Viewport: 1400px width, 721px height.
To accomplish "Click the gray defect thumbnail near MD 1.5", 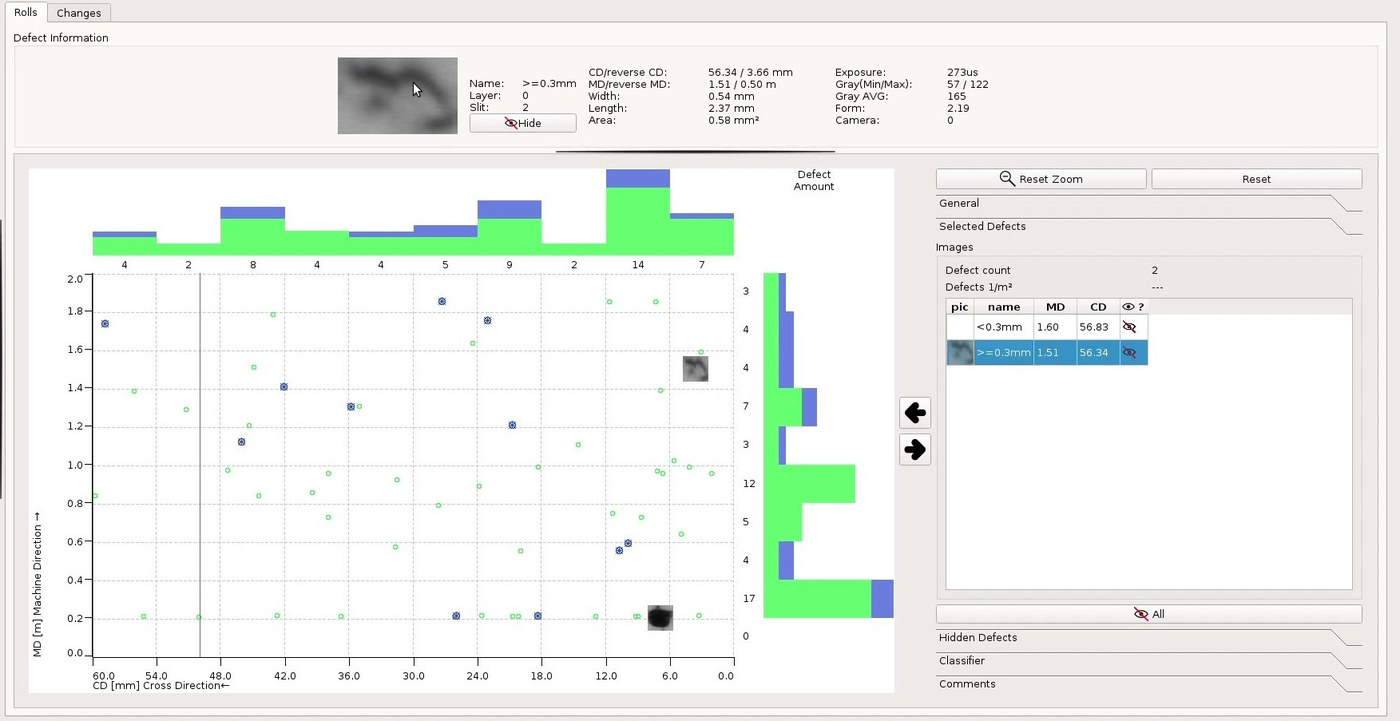I will pos(695,369).
